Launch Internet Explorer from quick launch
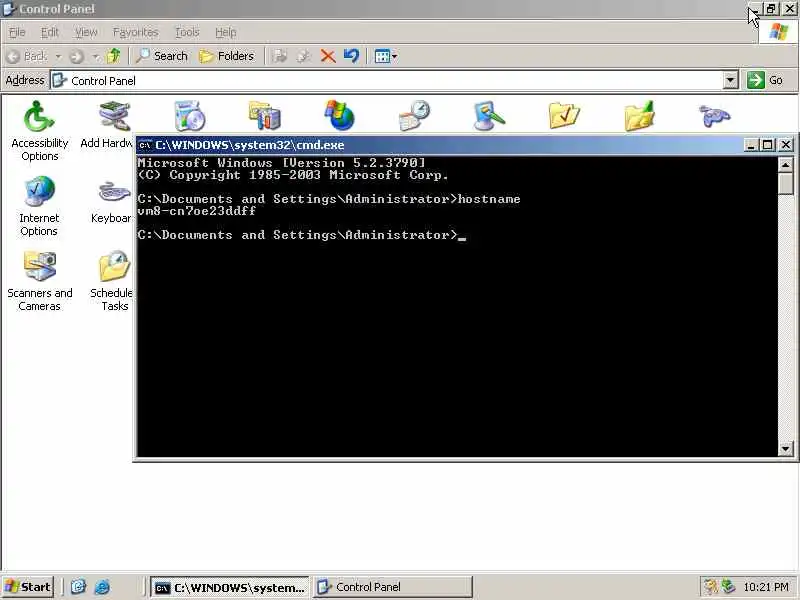Screen dimensions: 800x600 pos(102,587)
